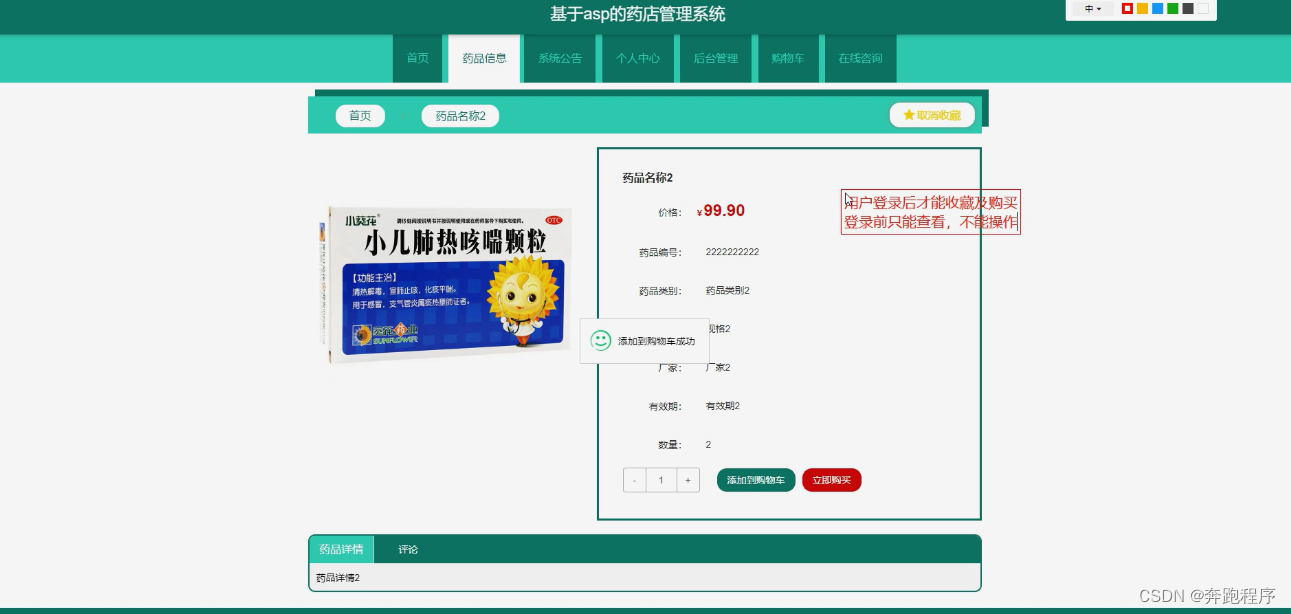
Task: Increase quantity with the plus button
Action: (688, 481)
